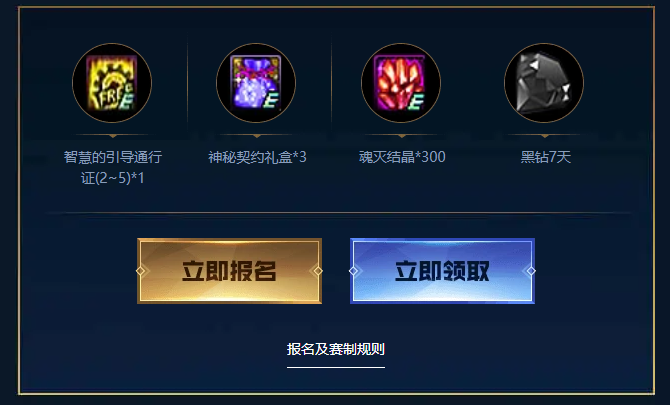Click the 立即报名 gold button
Screen dimensions: 670x405
pyautogui.click(x=229, y=271)
